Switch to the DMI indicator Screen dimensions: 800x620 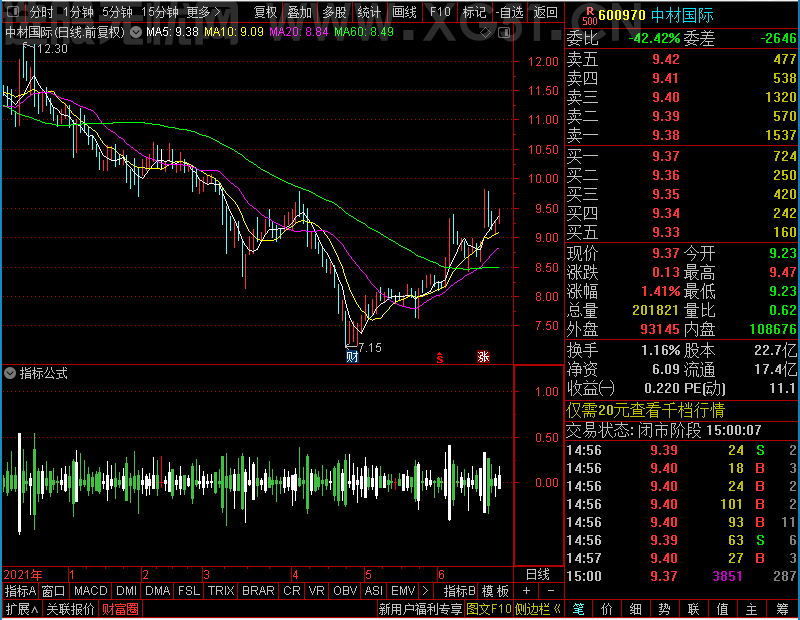pos(126,591)
